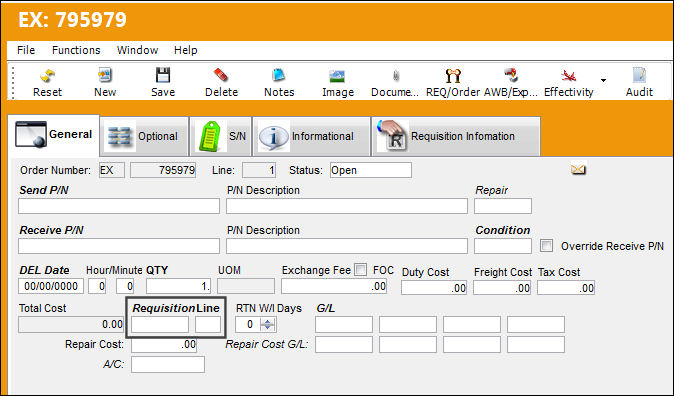The image size is (674, 396).
Task: Click the Reset toolbar icon
Action: [x=47, y=83]
